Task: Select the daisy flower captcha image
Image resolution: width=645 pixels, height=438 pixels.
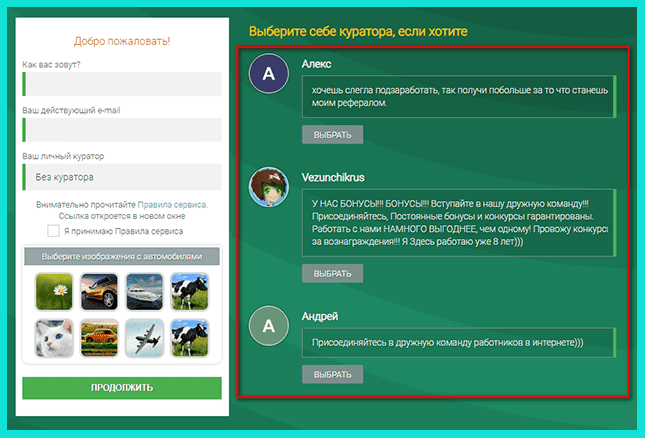Action: pyautogui.click(x=53, y=290)
